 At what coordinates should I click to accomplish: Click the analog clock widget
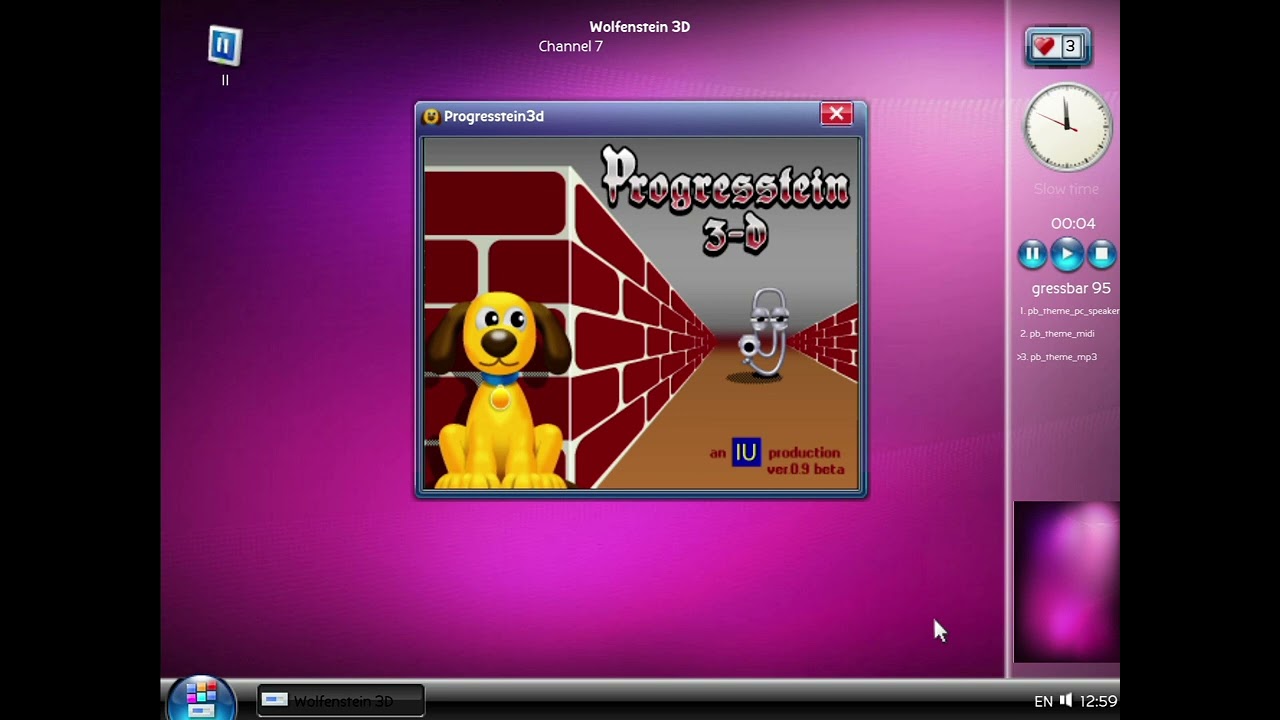(x=1067, y=127)
